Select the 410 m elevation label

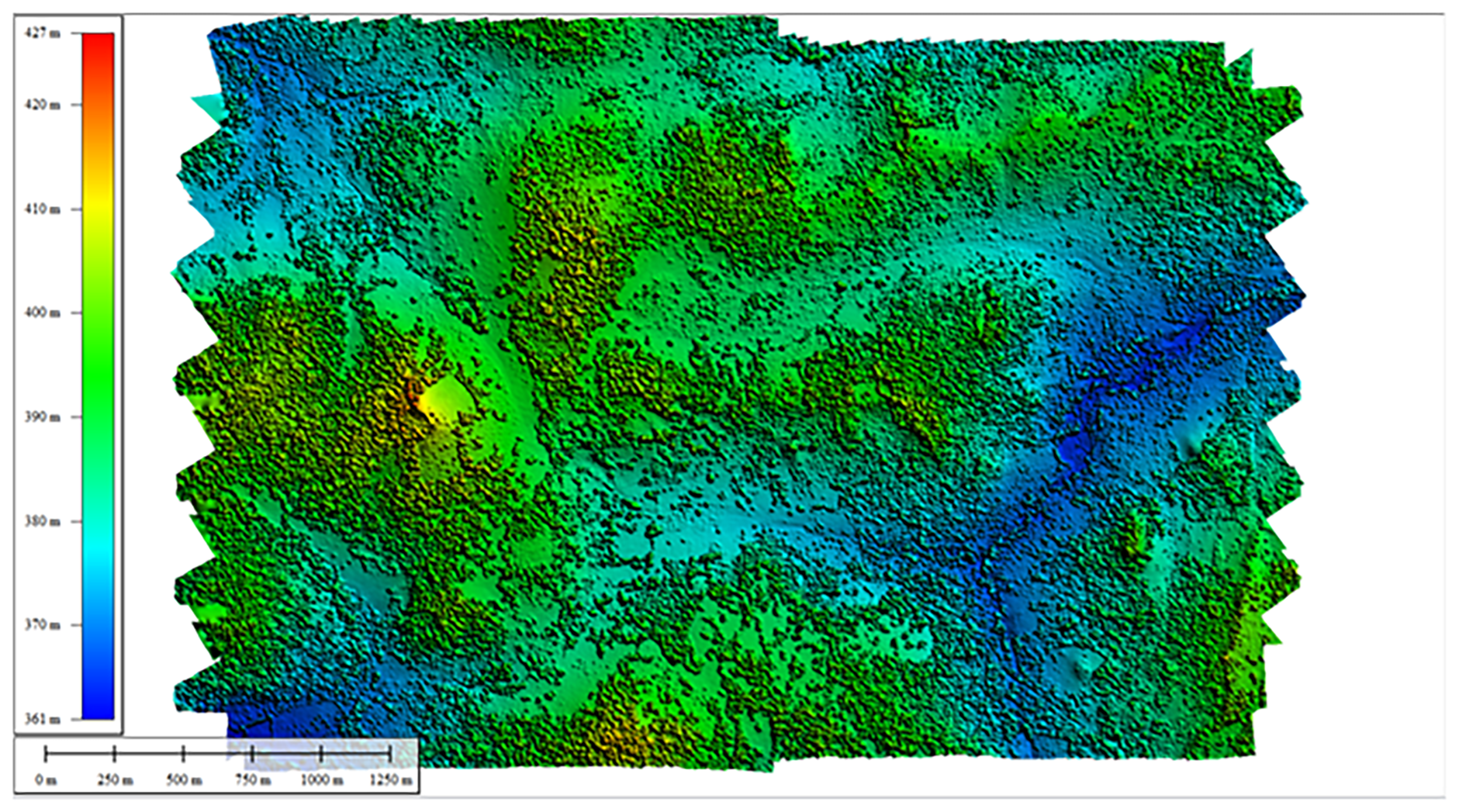coord(41,209)
